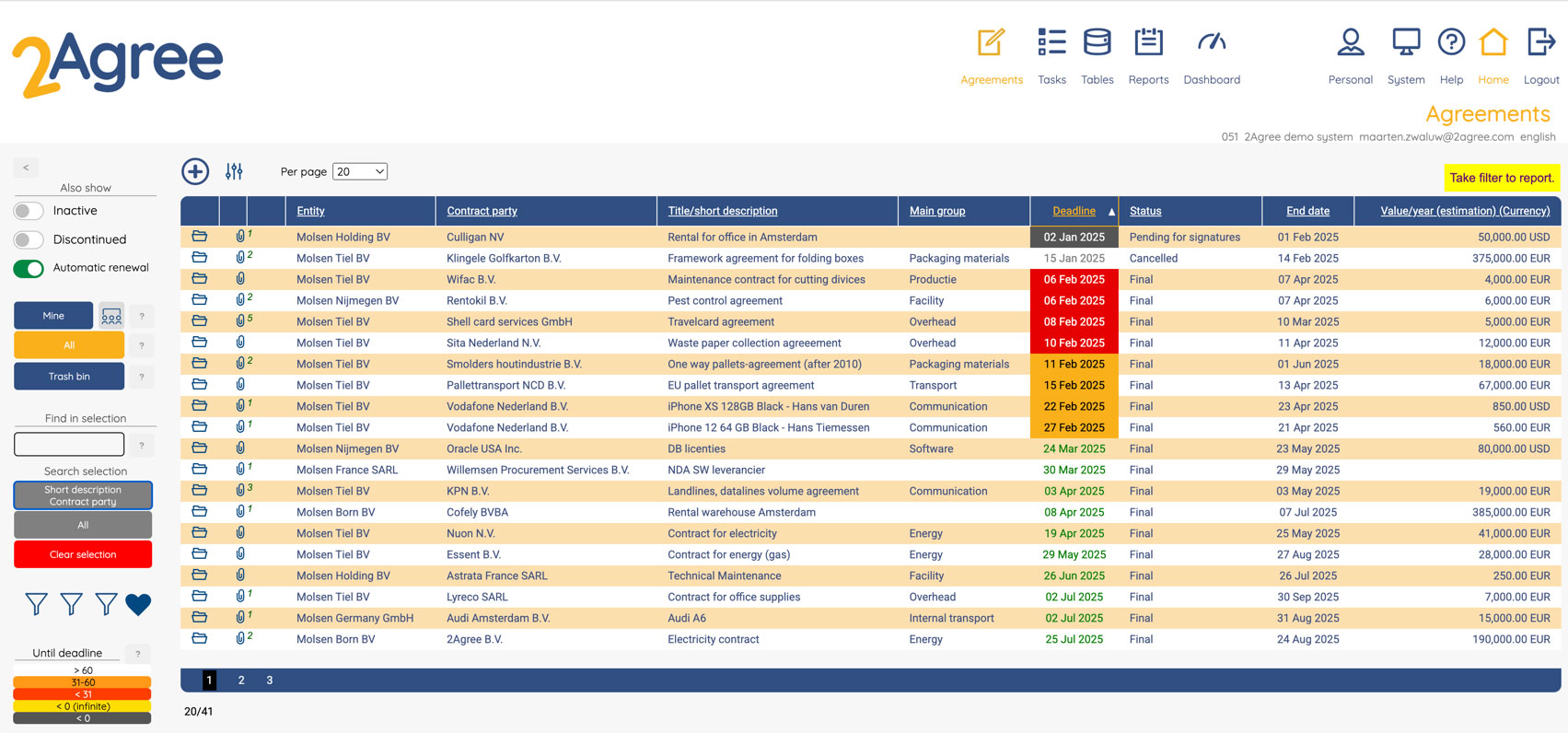Screen dimensions: 1568x733
Task: Toggle the Discontinued switch
Action: pos(29,239)
